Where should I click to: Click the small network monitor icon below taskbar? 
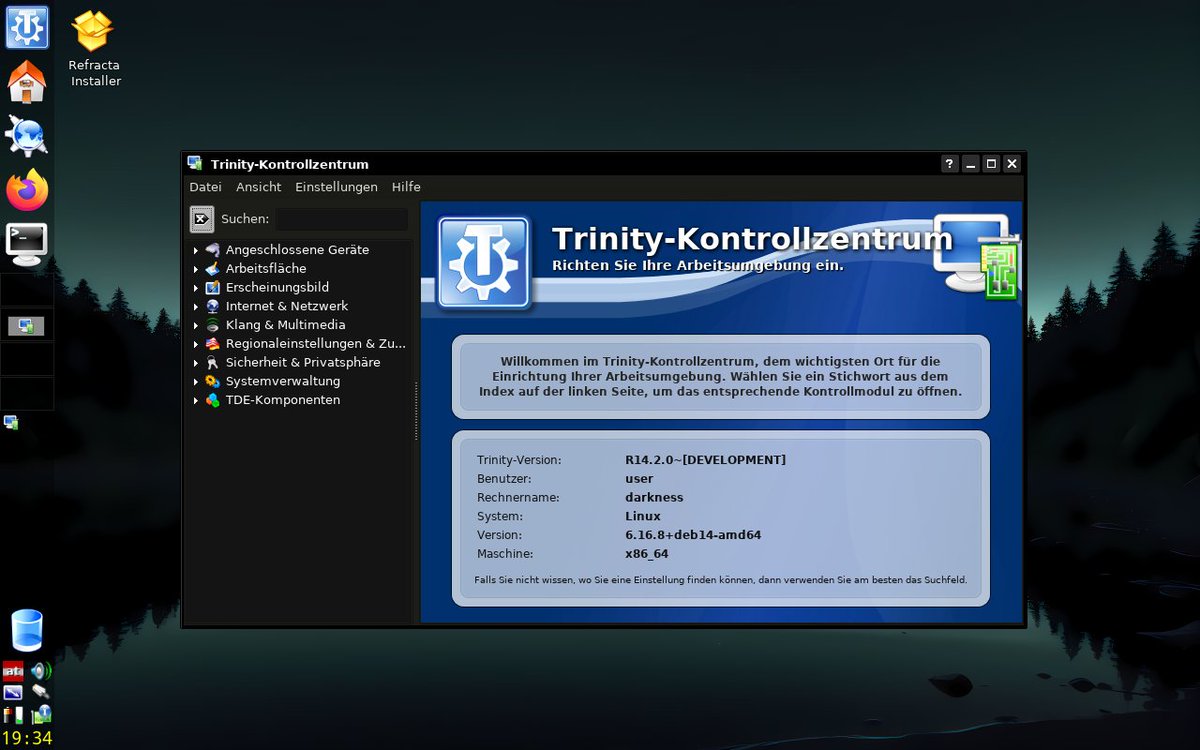pos(11,422)
